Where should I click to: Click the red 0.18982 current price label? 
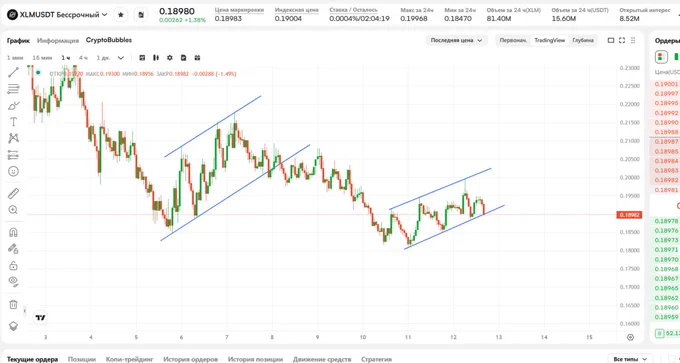[629, 215]
